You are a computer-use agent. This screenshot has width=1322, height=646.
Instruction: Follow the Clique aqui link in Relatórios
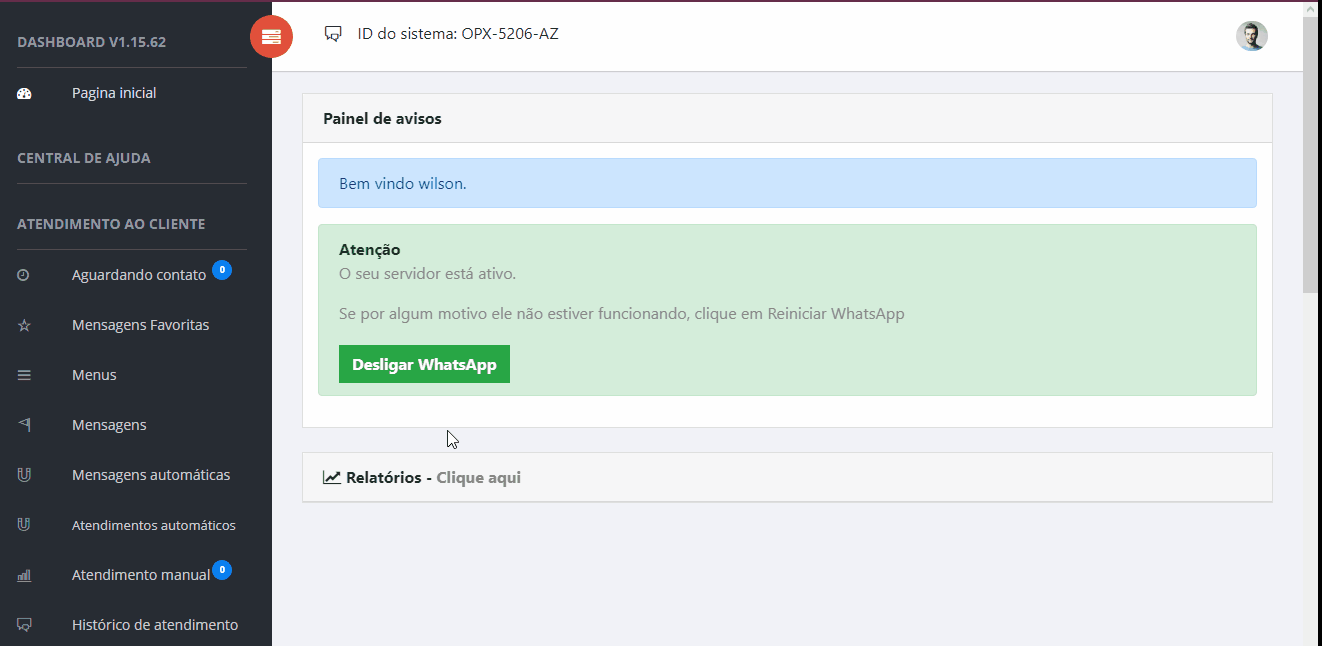point(478,477)
